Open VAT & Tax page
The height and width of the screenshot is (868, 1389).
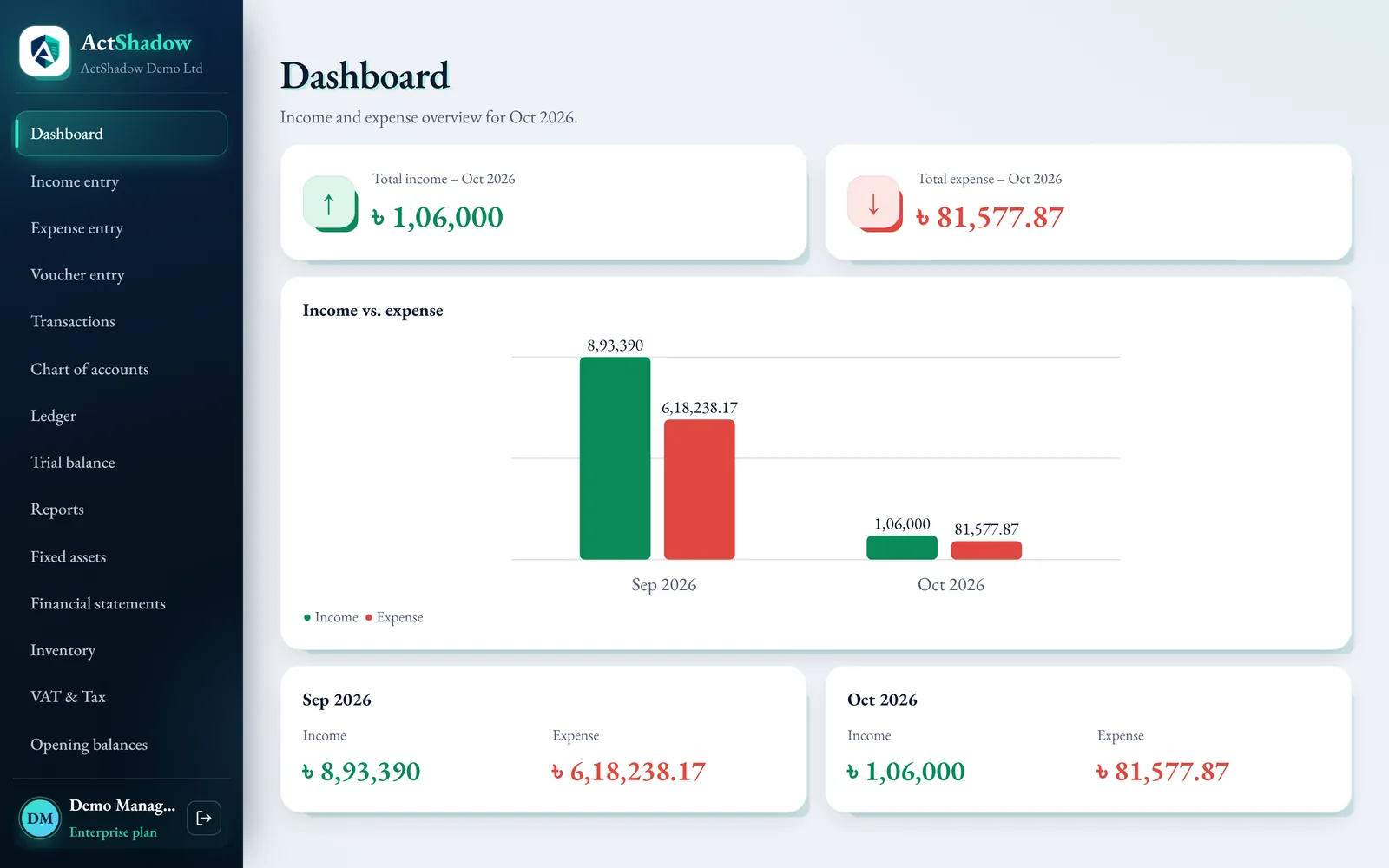(122, 697)
